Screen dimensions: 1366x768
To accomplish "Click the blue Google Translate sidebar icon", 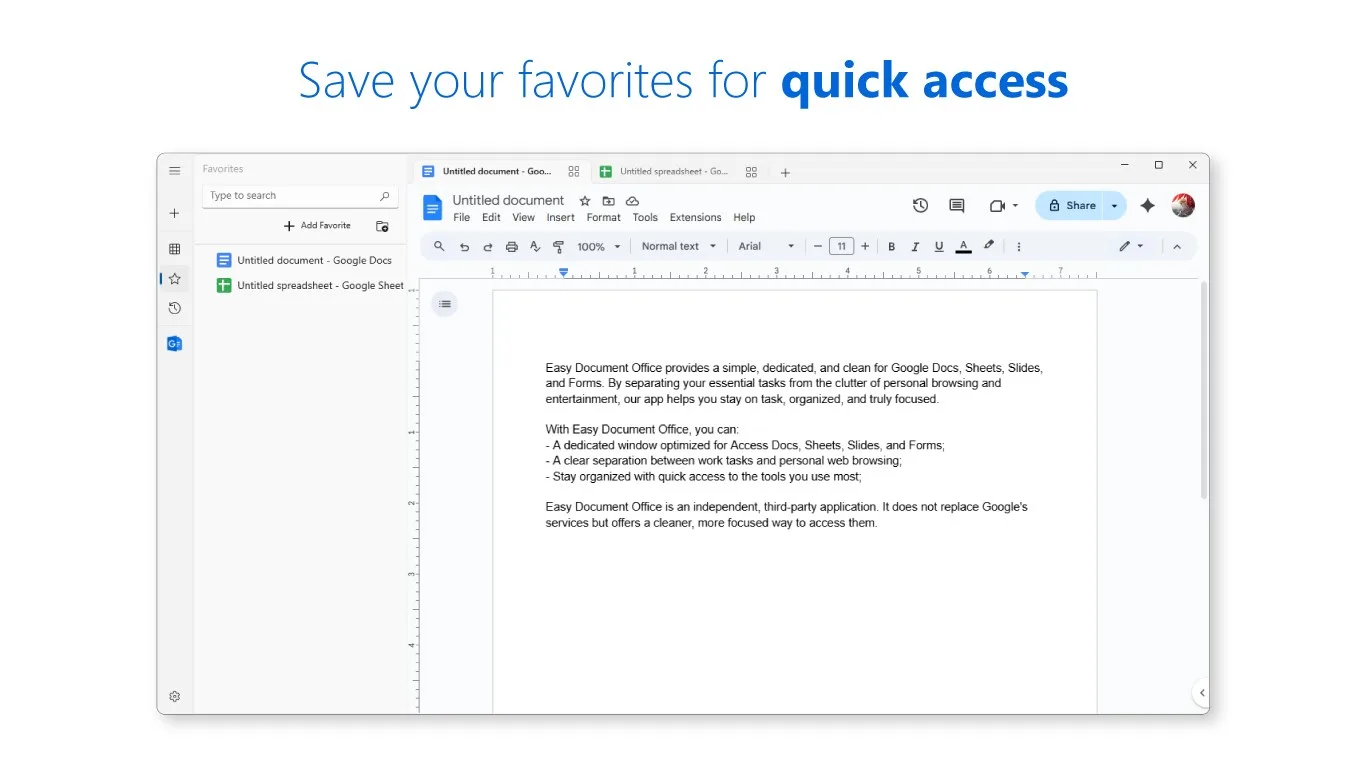I will pyautogui.click(x=174, y=344).
